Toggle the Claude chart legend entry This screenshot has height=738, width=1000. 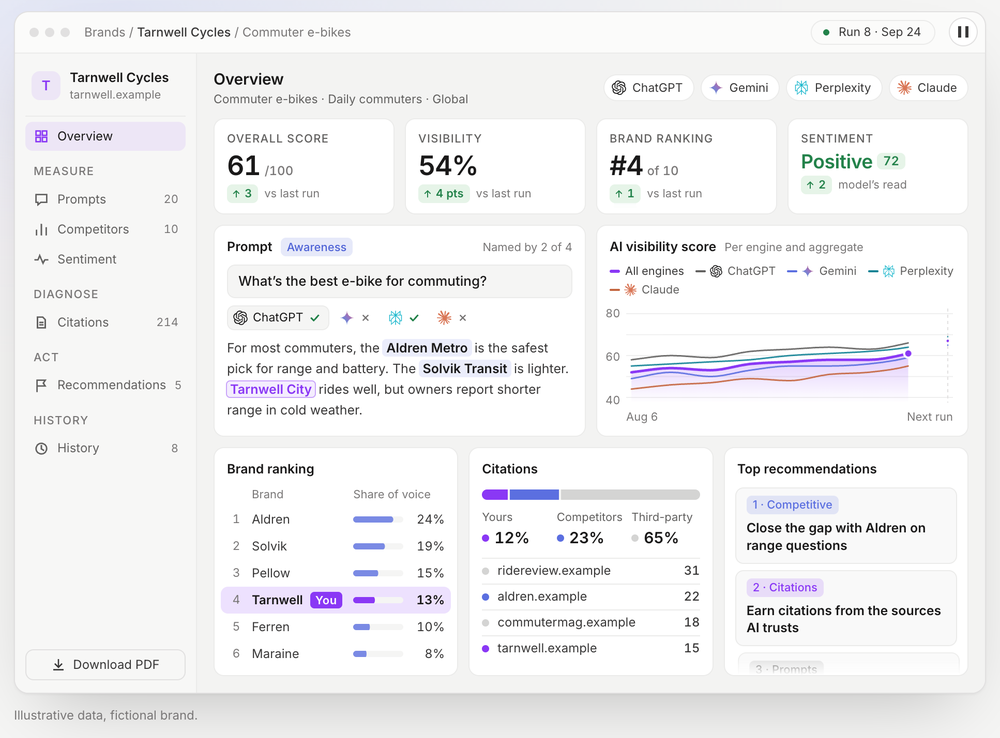[x=644, y=290]
